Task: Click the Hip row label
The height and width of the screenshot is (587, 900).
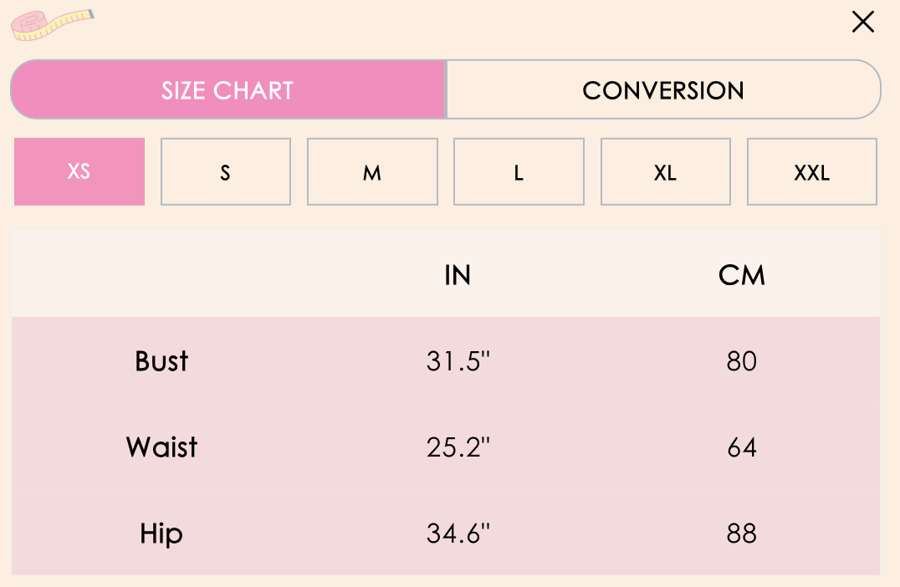Action: coord(161,533)
